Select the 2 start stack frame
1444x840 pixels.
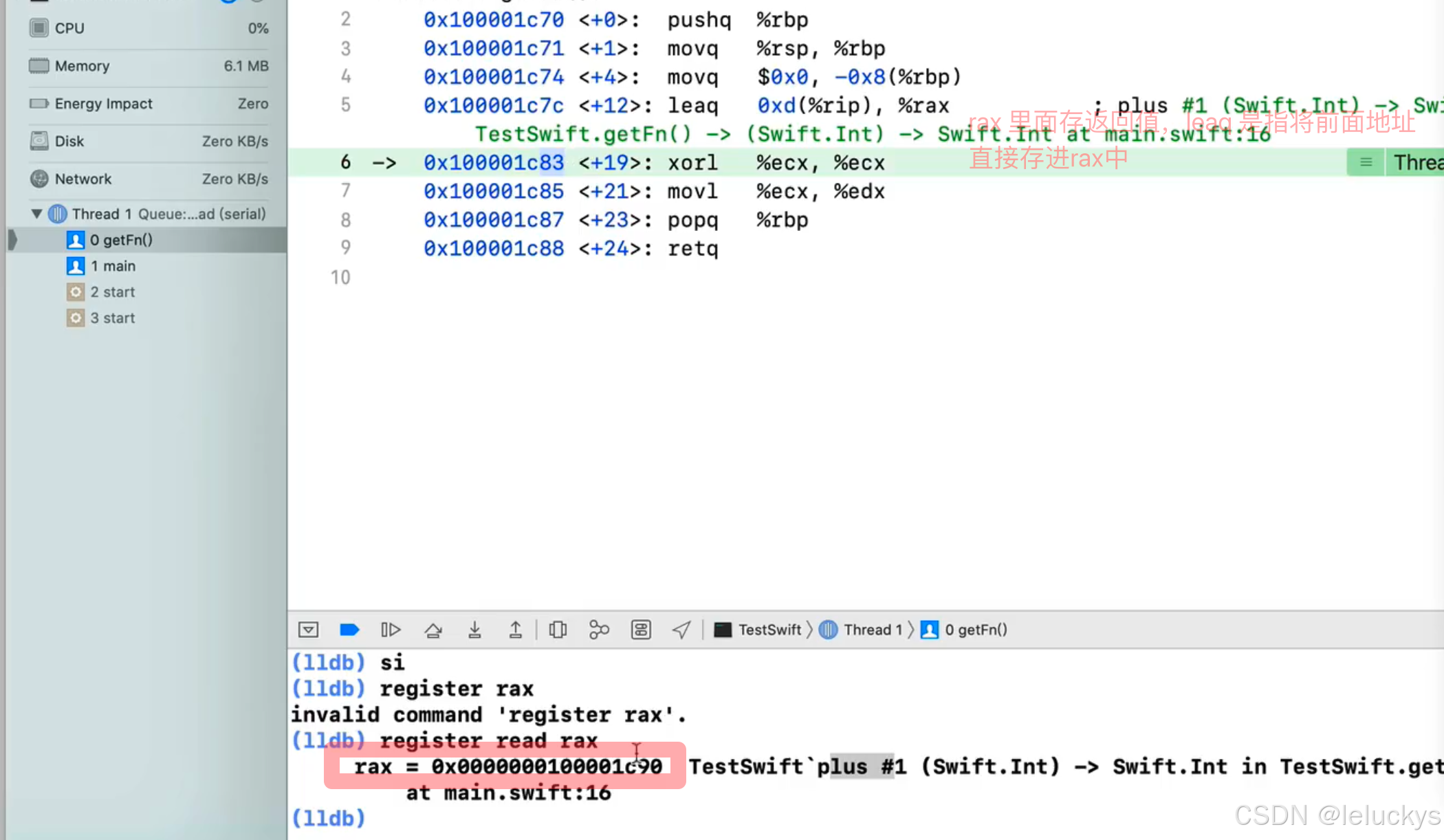pos(112,292)
